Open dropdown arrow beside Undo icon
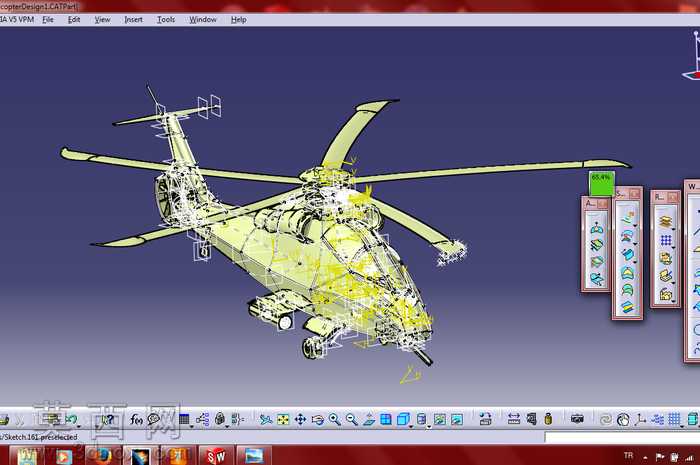Image resolution: width=700 pixels, height=465 pixels. pyautogui.click(x=79, y=426)
